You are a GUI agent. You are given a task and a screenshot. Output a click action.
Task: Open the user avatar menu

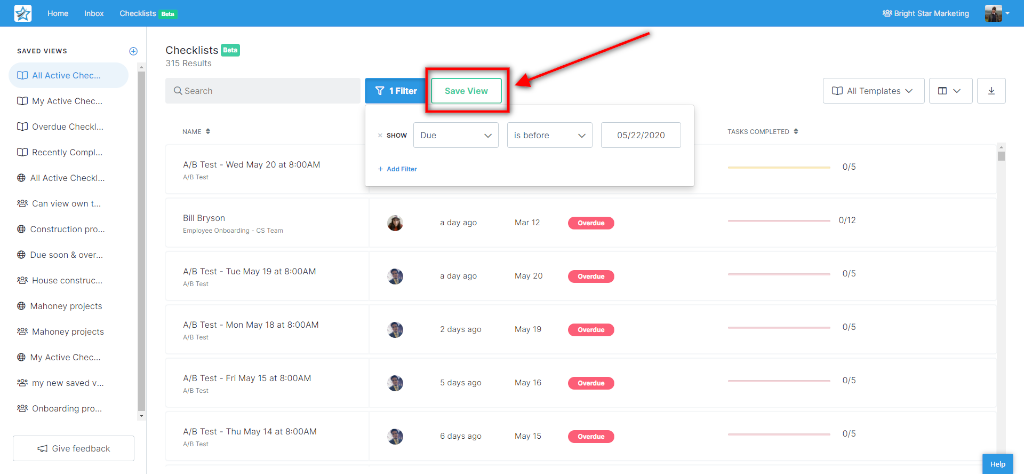click(x=997, y=13)
